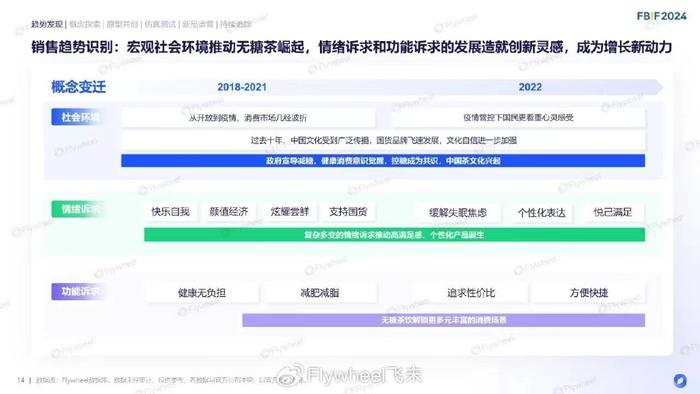The height and width of the screenshot is (394, 700).
Task: Click the 颜值经济 box
Action: point(229,212)
